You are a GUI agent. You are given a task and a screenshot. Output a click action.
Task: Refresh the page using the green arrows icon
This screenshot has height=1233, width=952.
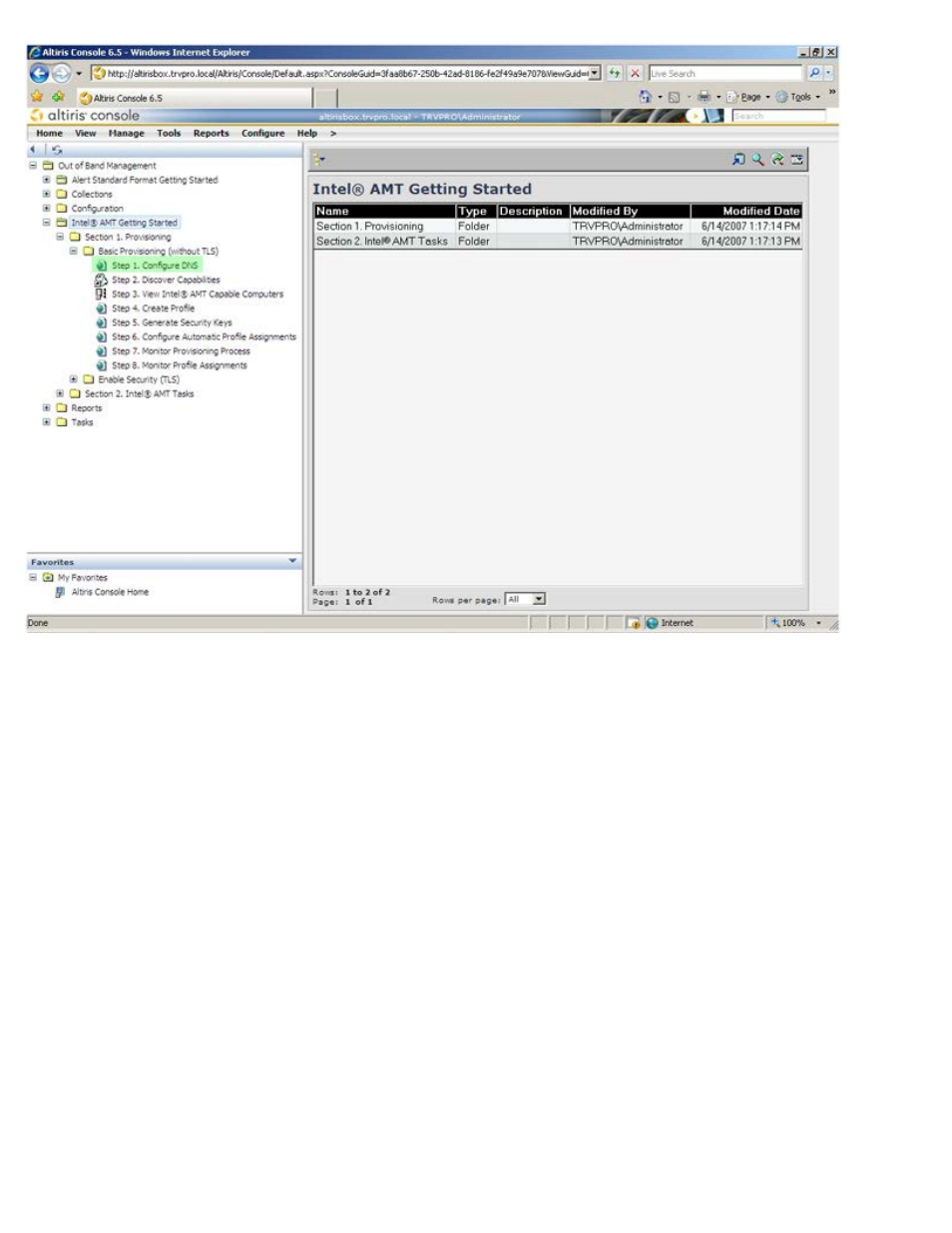(x=615, y=73)
